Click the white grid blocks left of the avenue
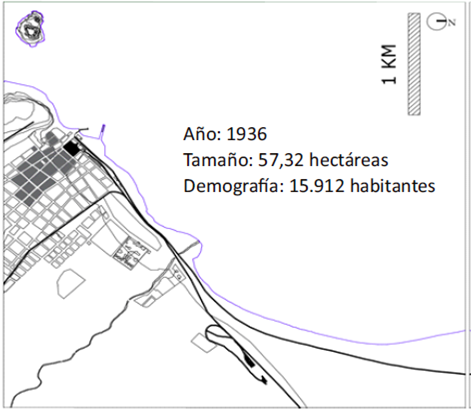Screen dimensions: 471x412 coord(33,227)
